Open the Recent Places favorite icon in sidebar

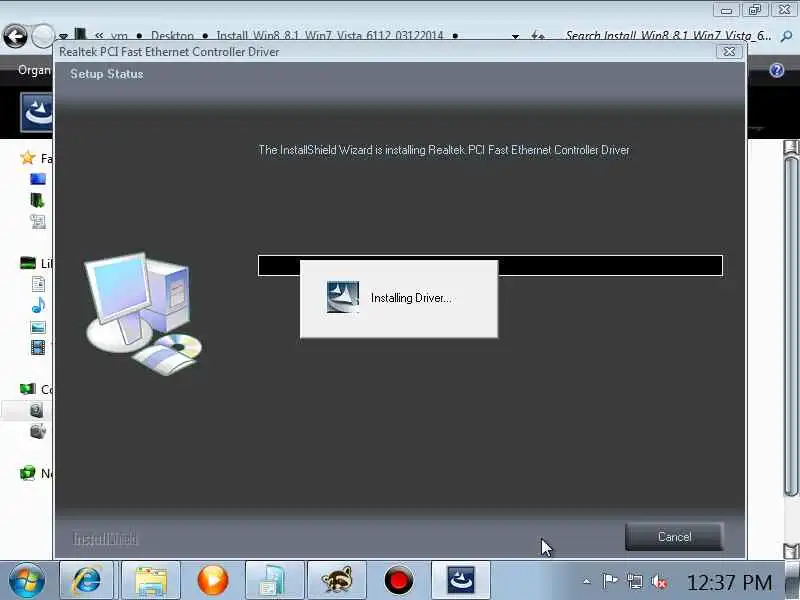pos(38,221)
